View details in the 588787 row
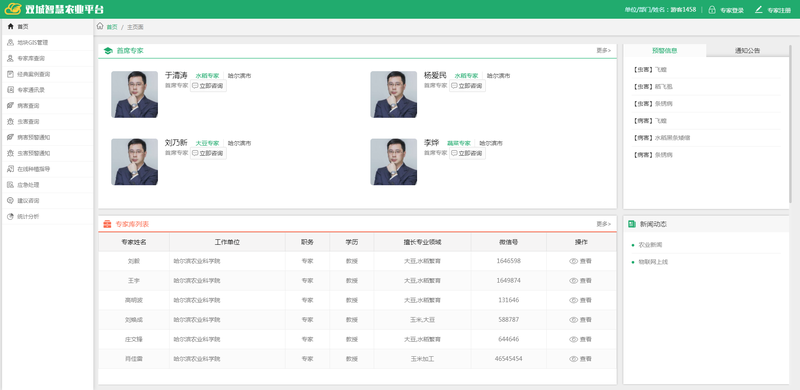Image resolution: width=800 pixels, height=390 pixels. [581, 320]
